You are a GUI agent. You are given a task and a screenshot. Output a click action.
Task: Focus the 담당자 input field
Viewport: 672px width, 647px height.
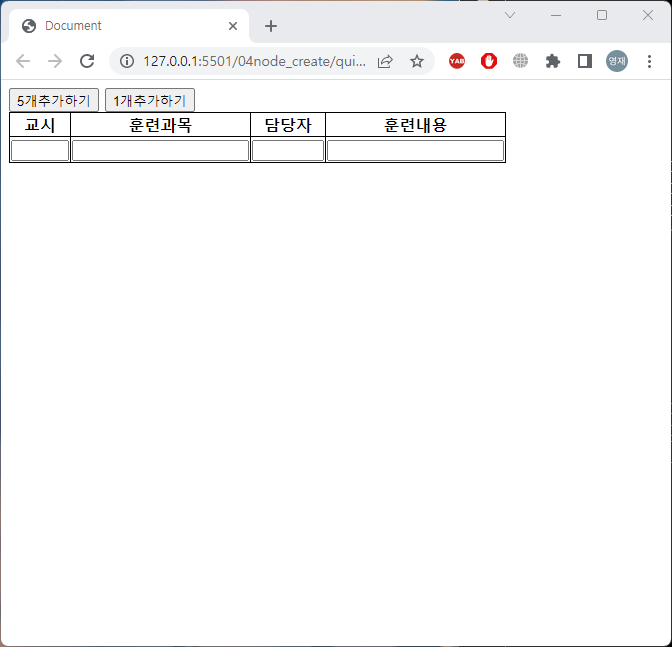(288, 150)
